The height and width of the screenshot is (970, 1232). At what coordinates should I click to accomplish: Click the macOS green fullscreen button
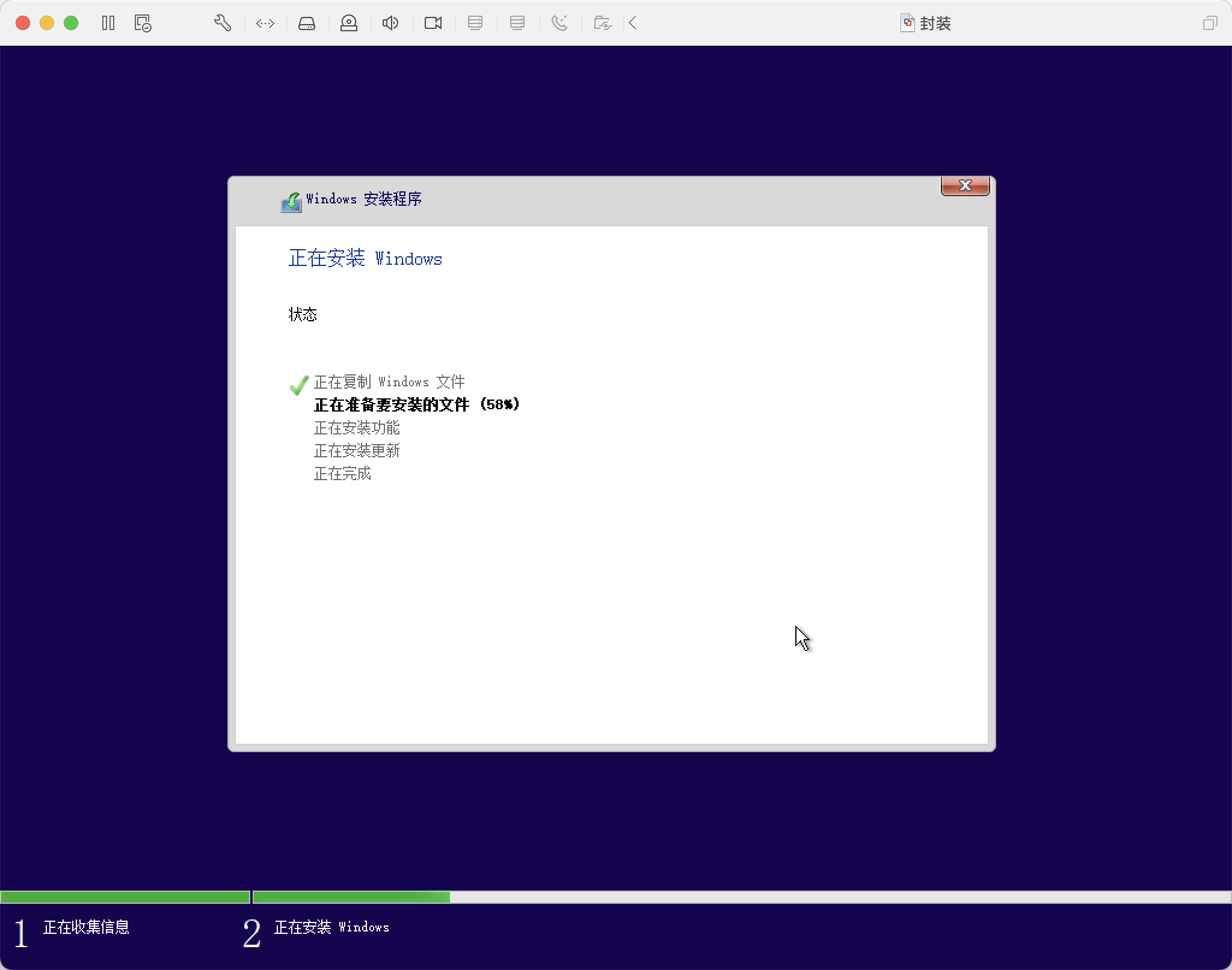point(71,23)
